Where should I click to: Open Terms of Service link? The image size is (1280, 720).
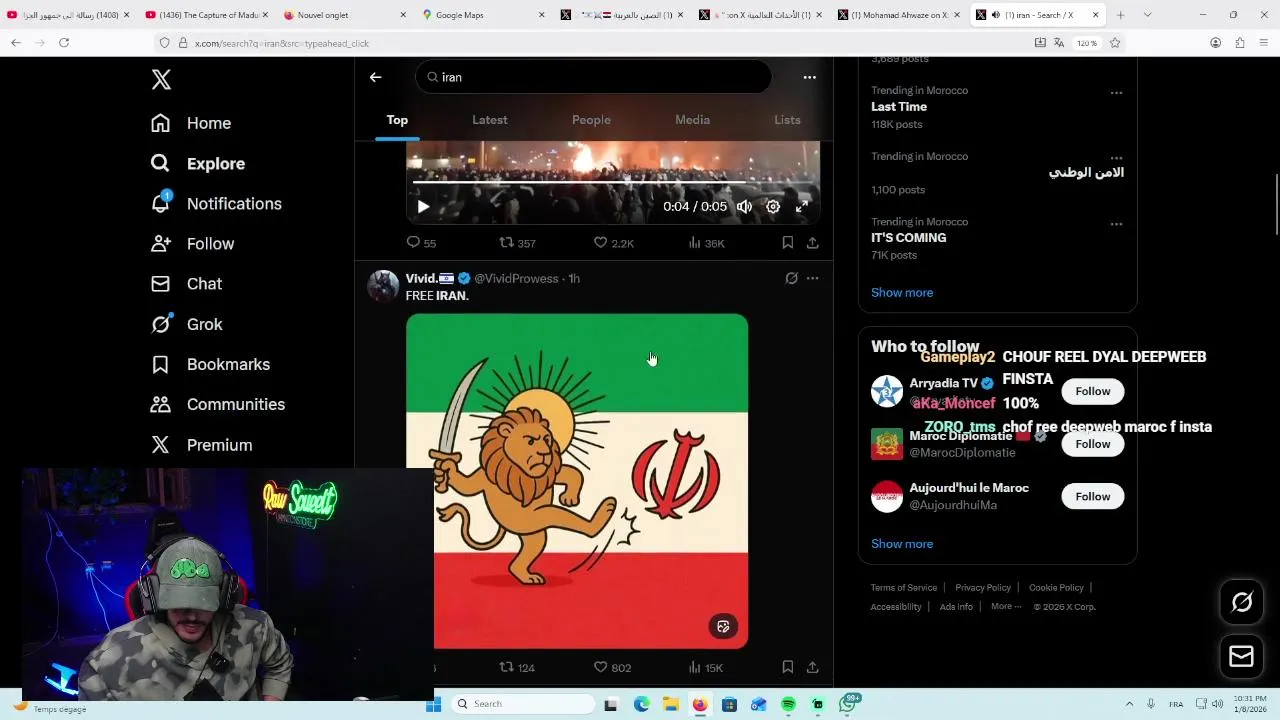point(903,588)
